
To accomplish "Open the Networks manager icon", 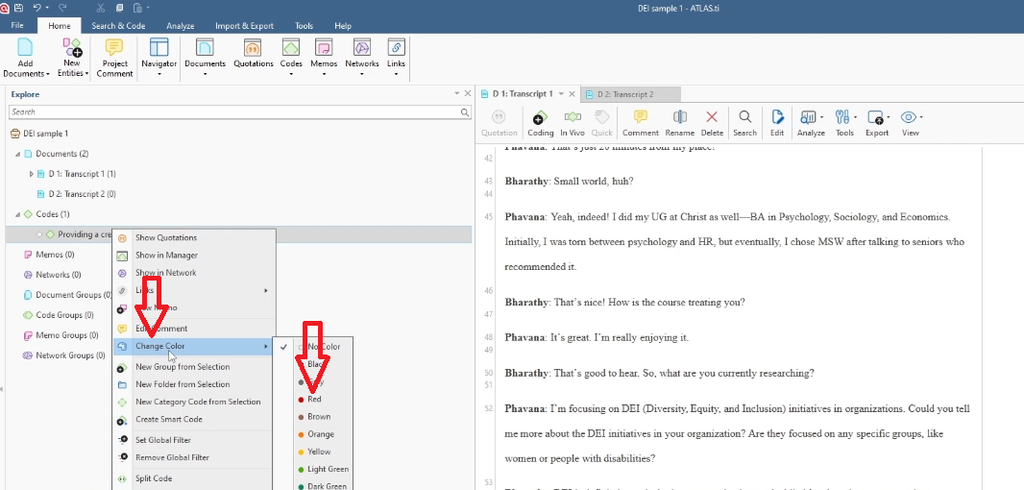I will pos(362,49).
